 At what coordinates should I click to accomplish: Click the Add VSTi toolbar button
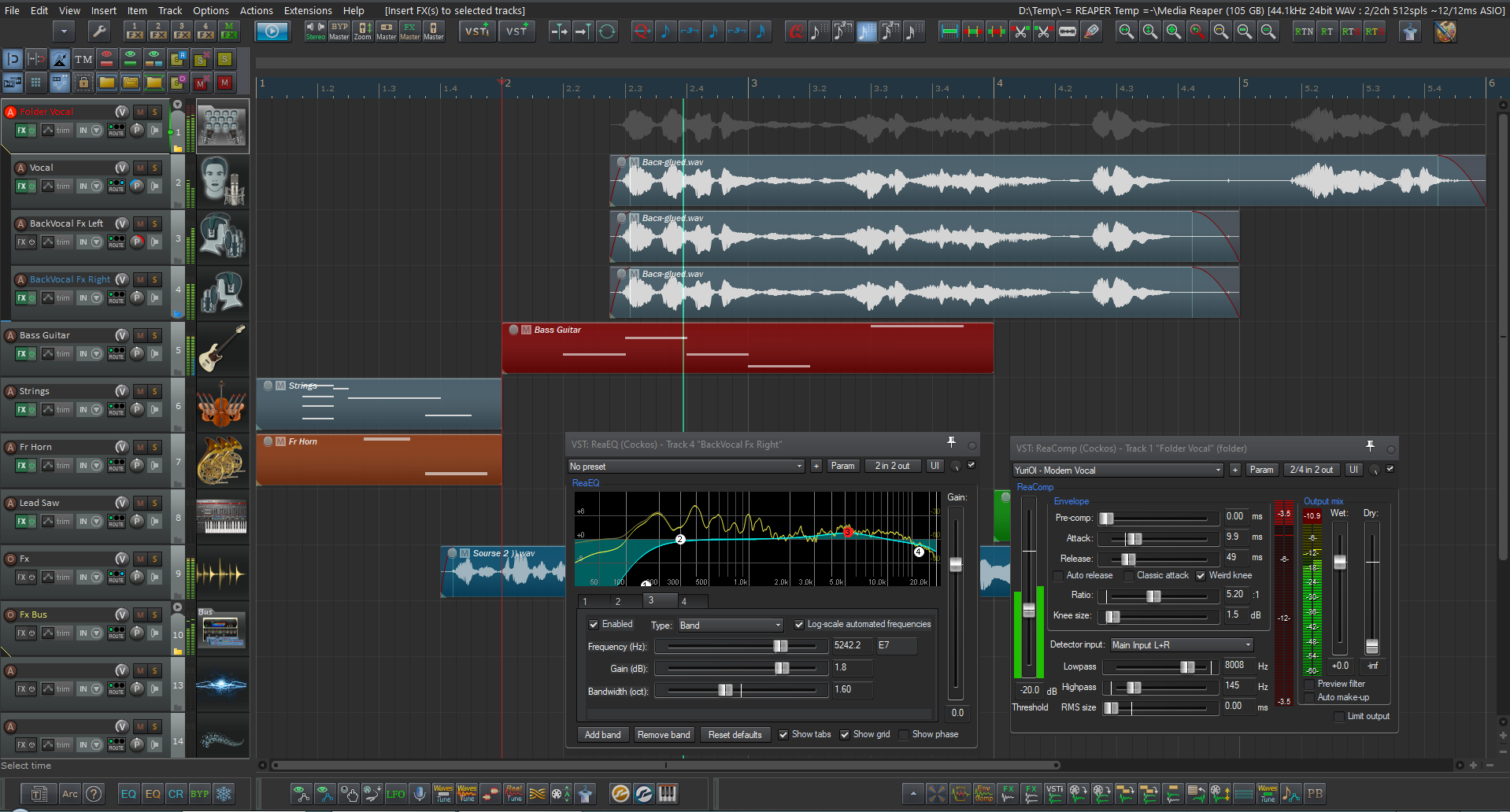tap(477, 31)
